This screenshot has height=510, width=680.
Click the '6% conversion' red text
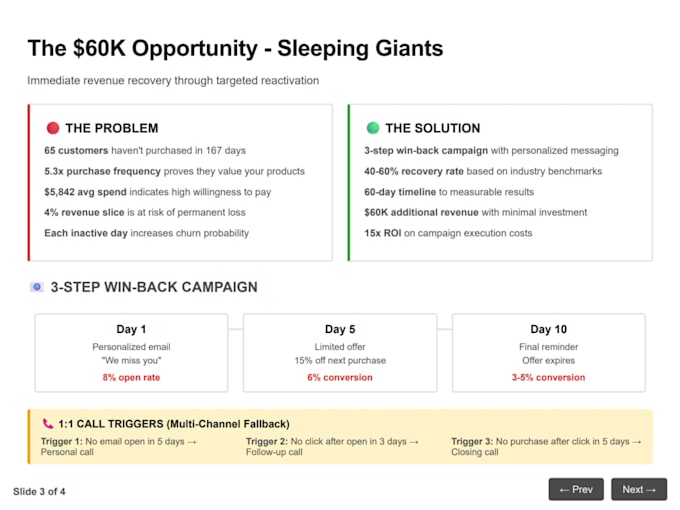[x=340, y=377]
